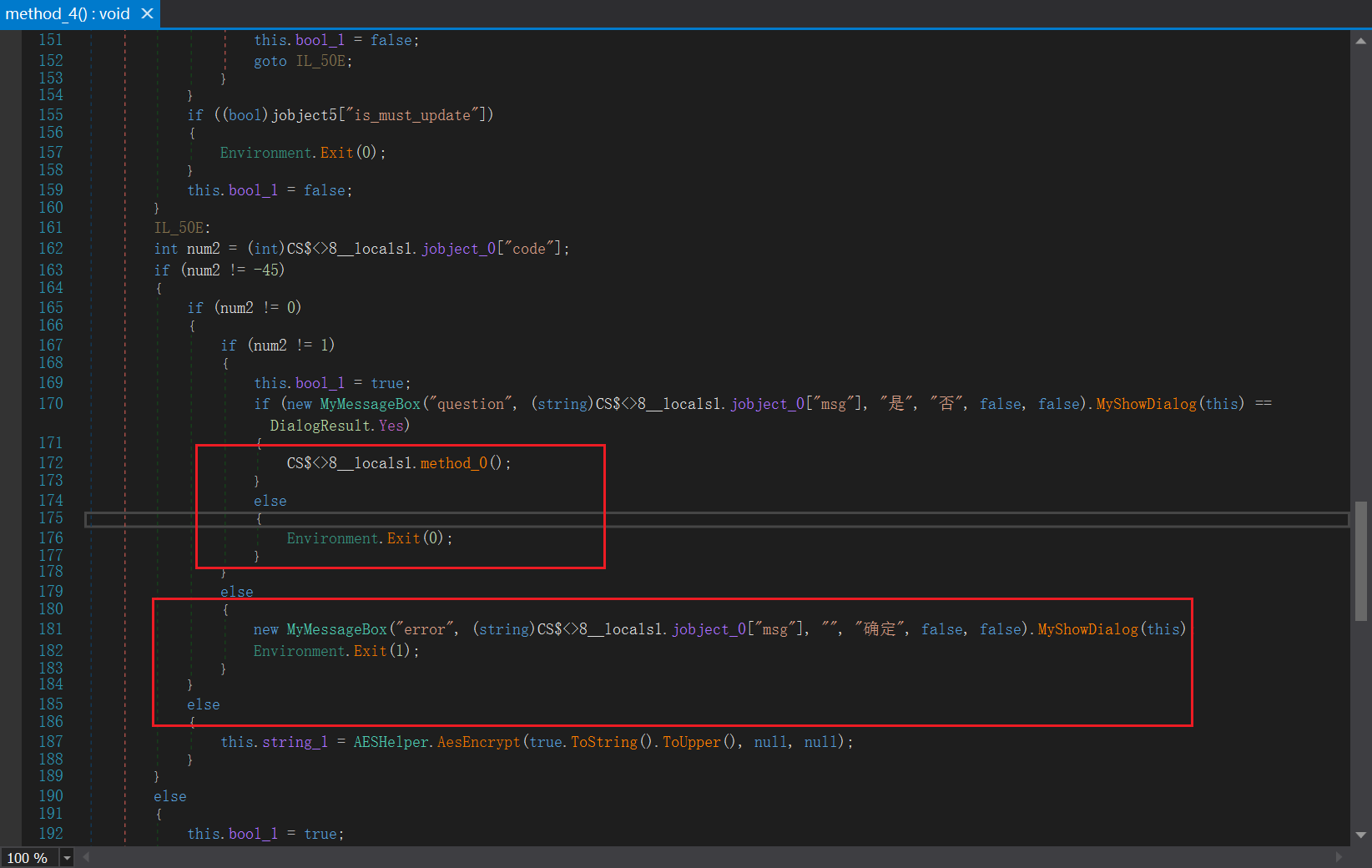Click the horizontal scrollbar right arrow
Screen dimensions: 1372x868
click(1339, 857)
